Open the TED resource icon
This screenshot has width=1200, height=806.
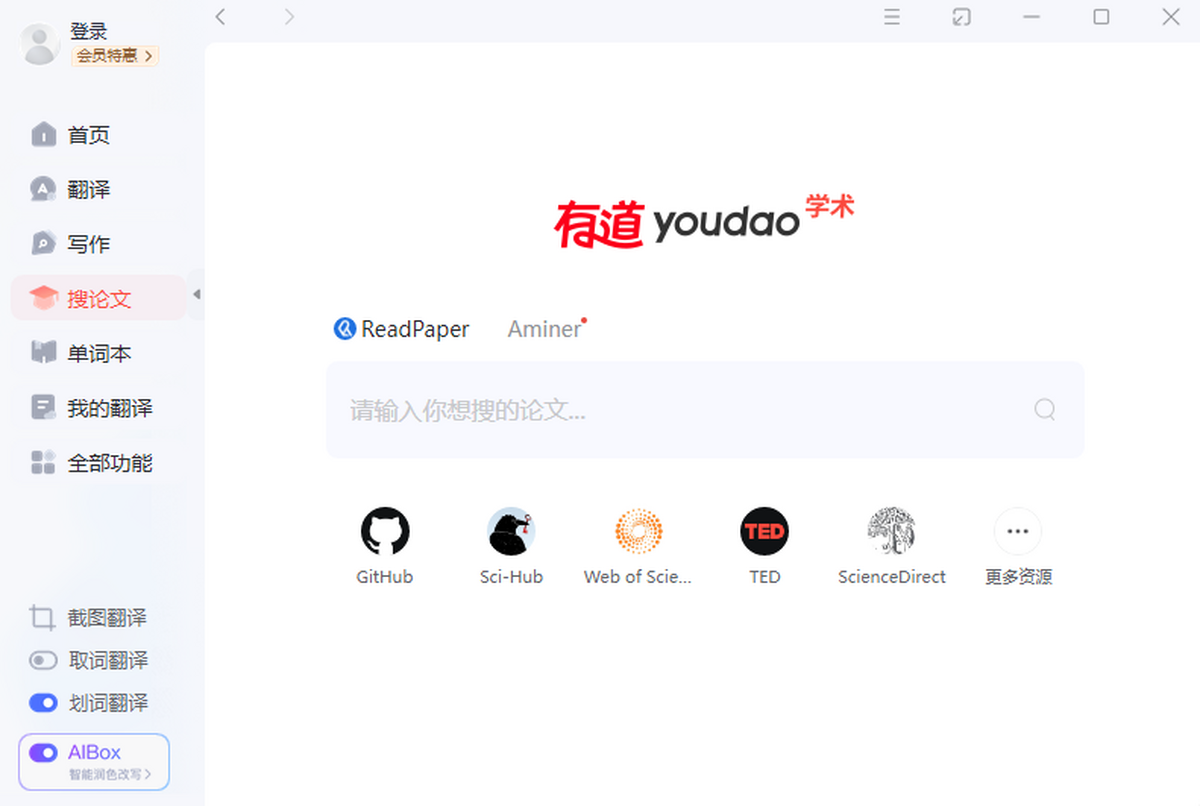pyautogui.click(x=764, y=532)
